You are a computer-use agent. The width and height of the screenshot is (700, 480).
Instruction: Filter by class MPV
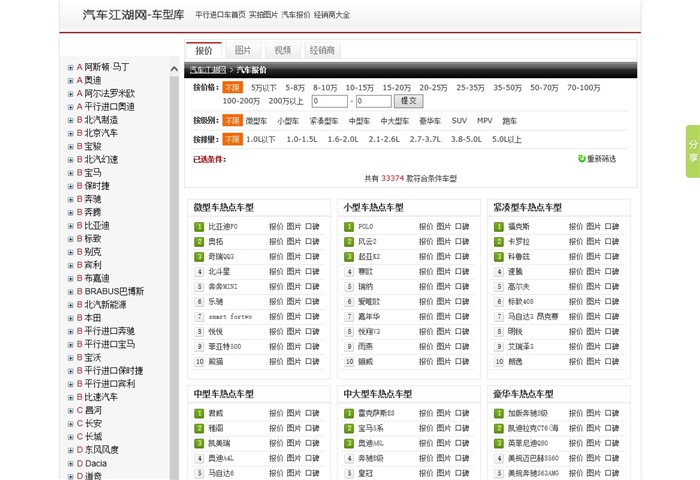484,121
